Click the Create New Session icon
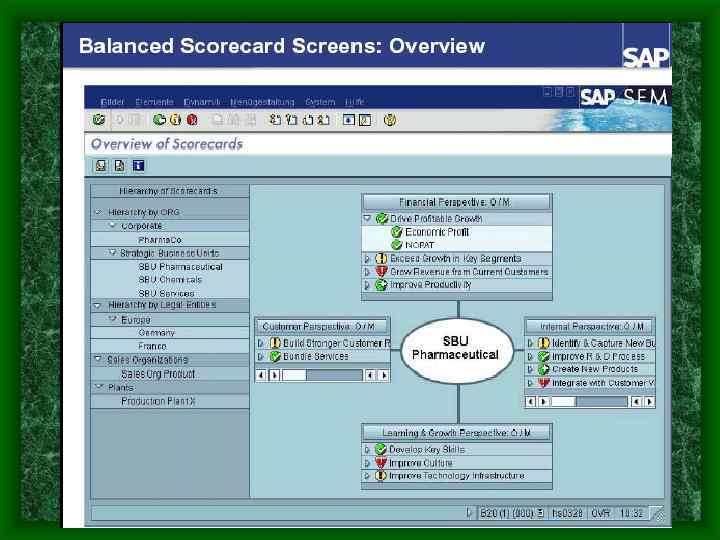720x540 pixels. point(349,120)
